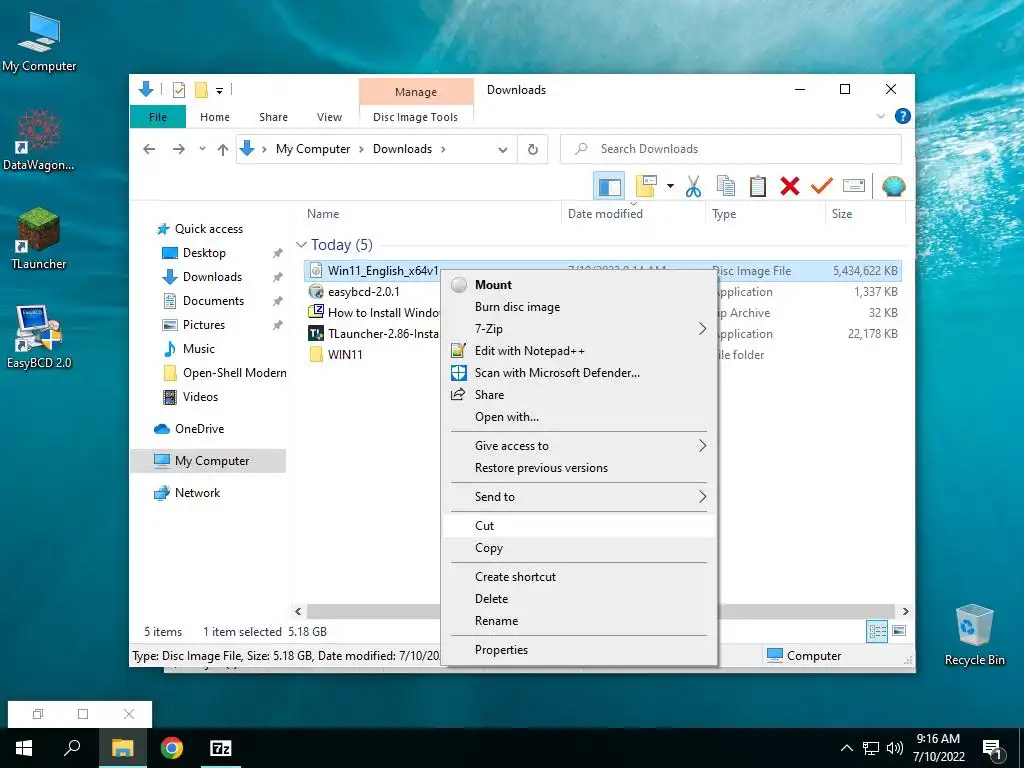Select Network in navigation pane
1024x768 pixels.
point(197,493)
